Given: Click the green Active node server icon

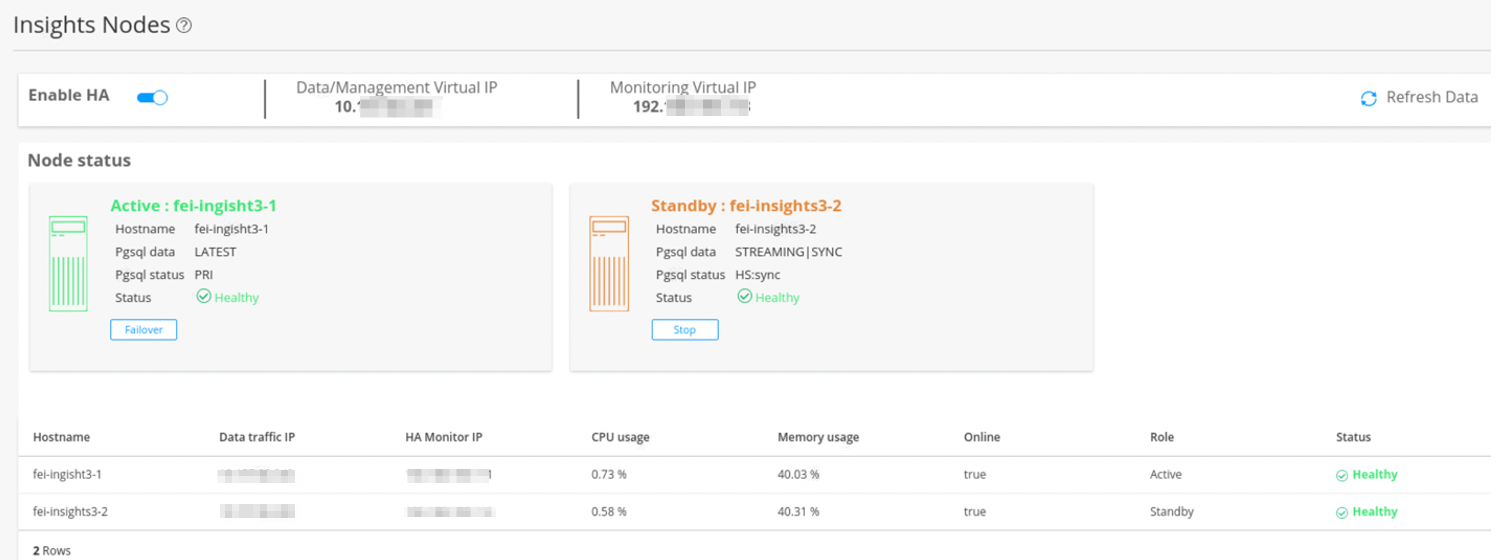Looking at the screenshot, I should pos(68,264).
